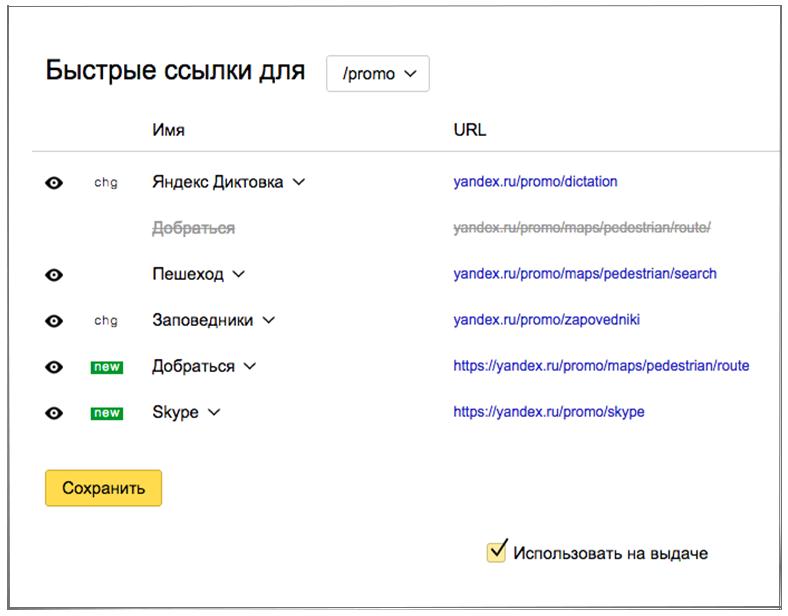
Task: Click chg badge on Заповедники row
Action: [106, 321]
